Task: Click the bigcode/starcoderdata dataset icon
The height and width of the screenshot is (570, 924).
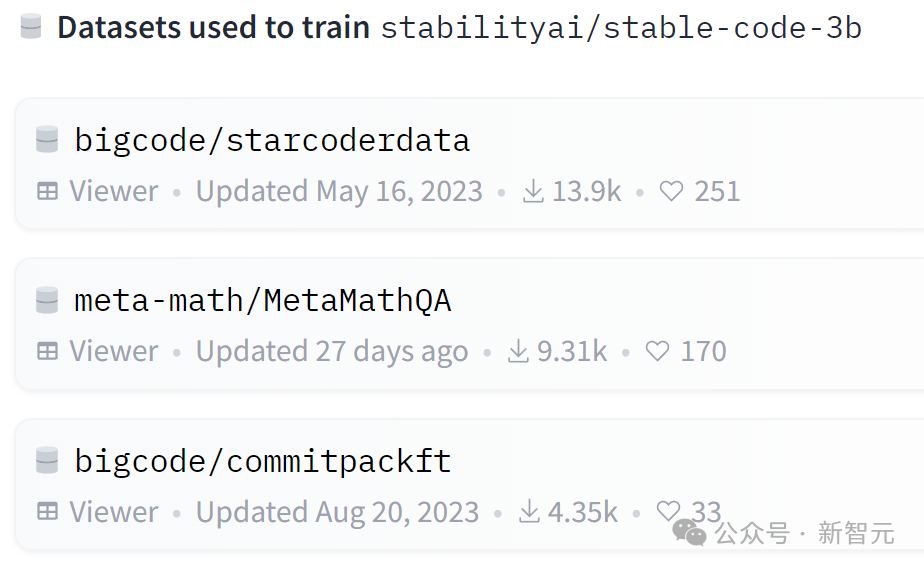Action: (47, 140)
